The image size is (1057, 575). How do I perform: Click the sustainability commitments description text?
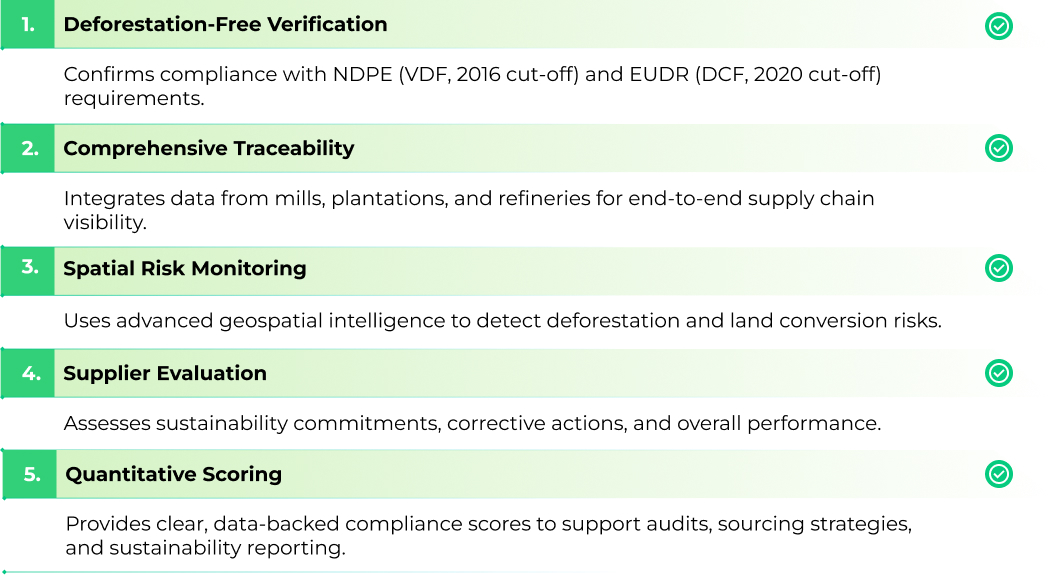point(472,423)
